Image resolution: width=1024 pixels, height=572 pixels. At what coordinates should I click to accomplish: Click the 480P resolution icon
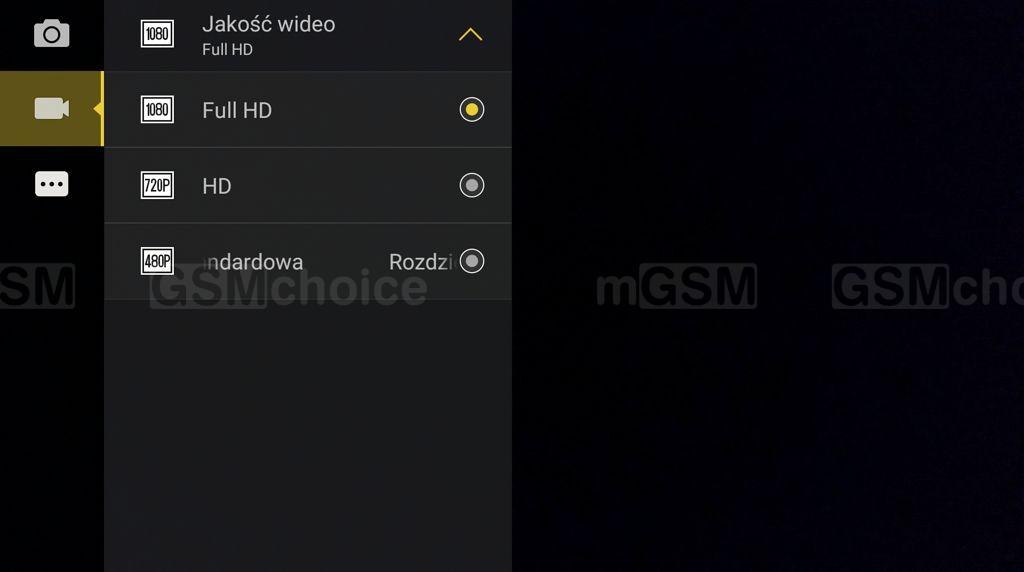click(x=157, y=261)
